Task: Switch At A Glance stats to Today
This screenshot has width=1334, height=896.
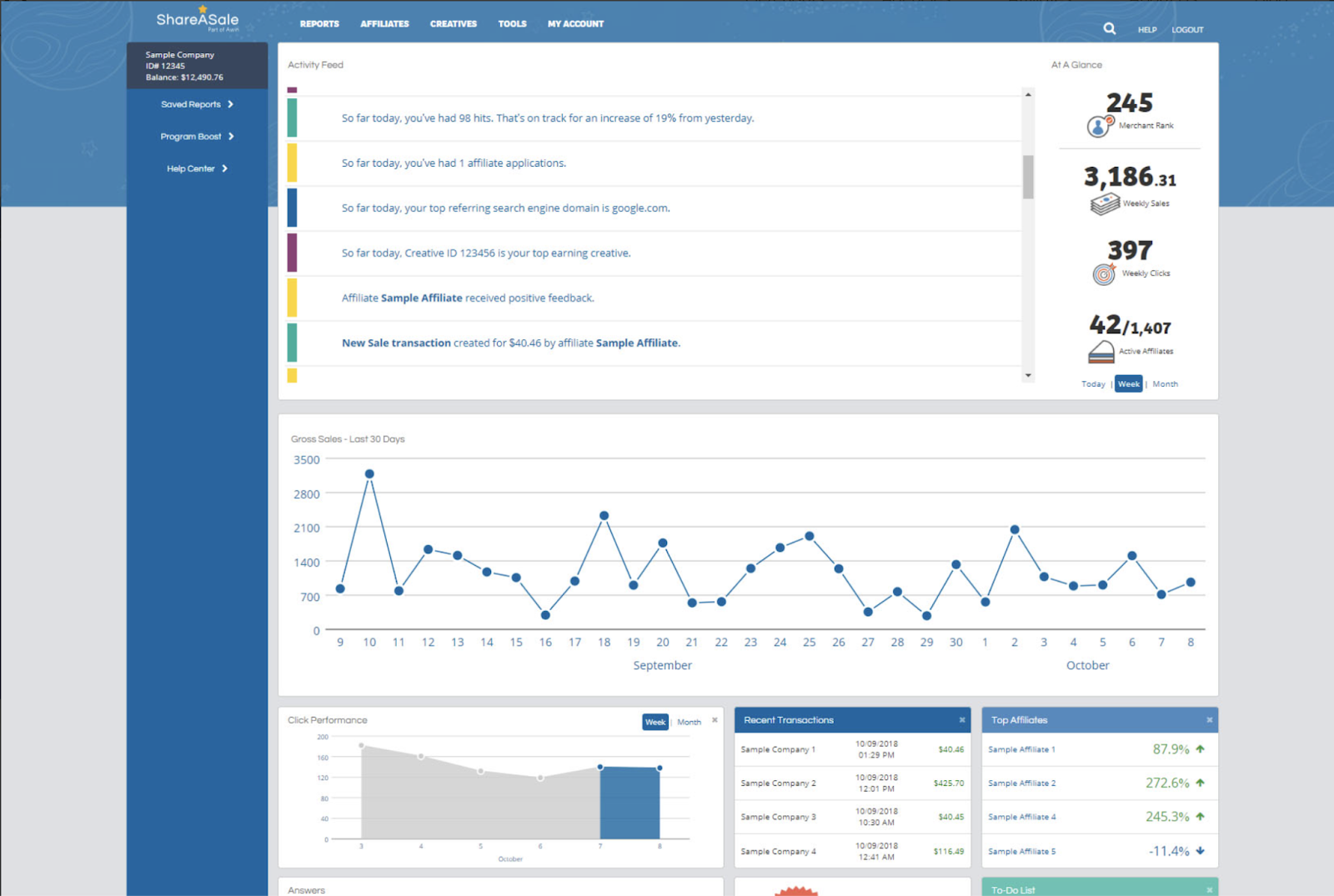Action: pos(1092,383)
